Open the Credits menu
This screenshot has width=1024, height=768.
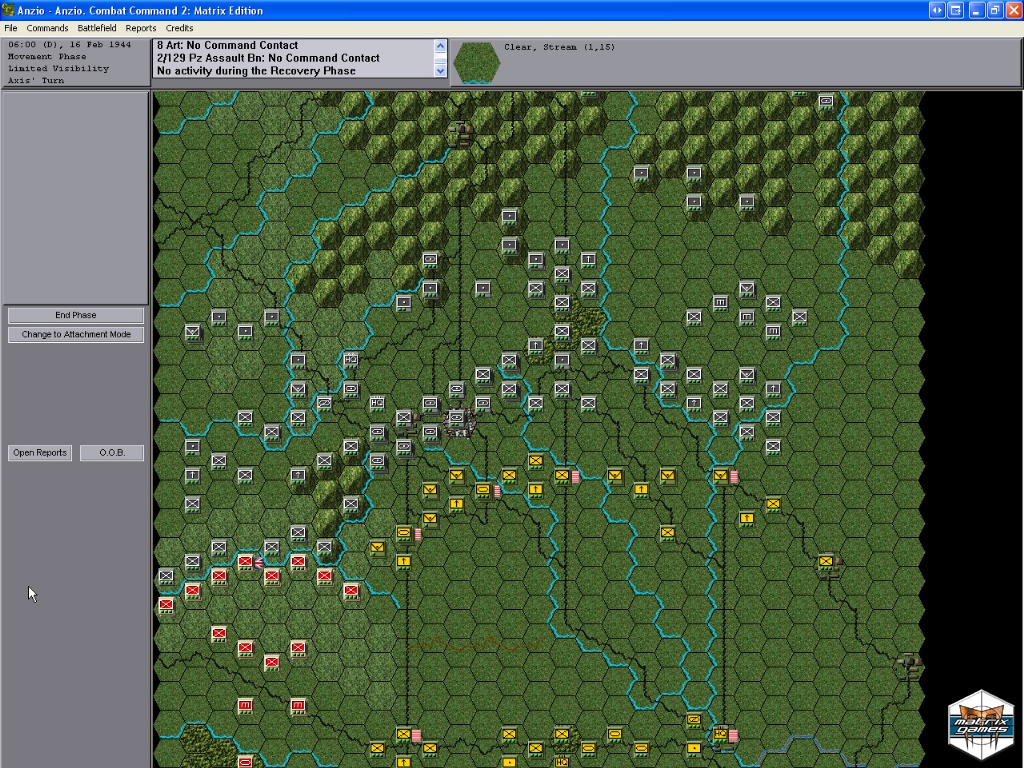179,28
